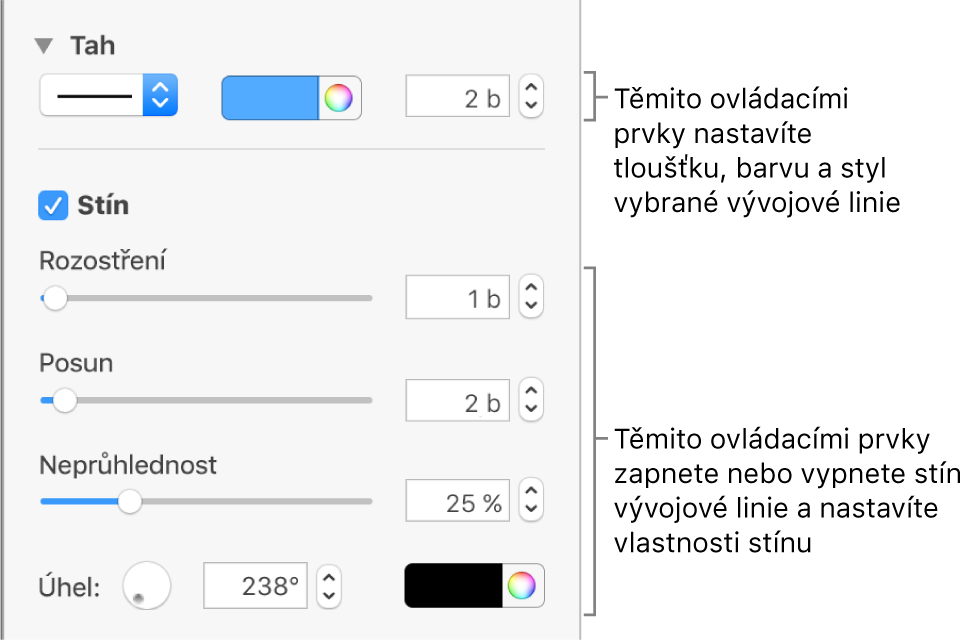Click the Neprůhlednost slider handle

coord(129,501)
